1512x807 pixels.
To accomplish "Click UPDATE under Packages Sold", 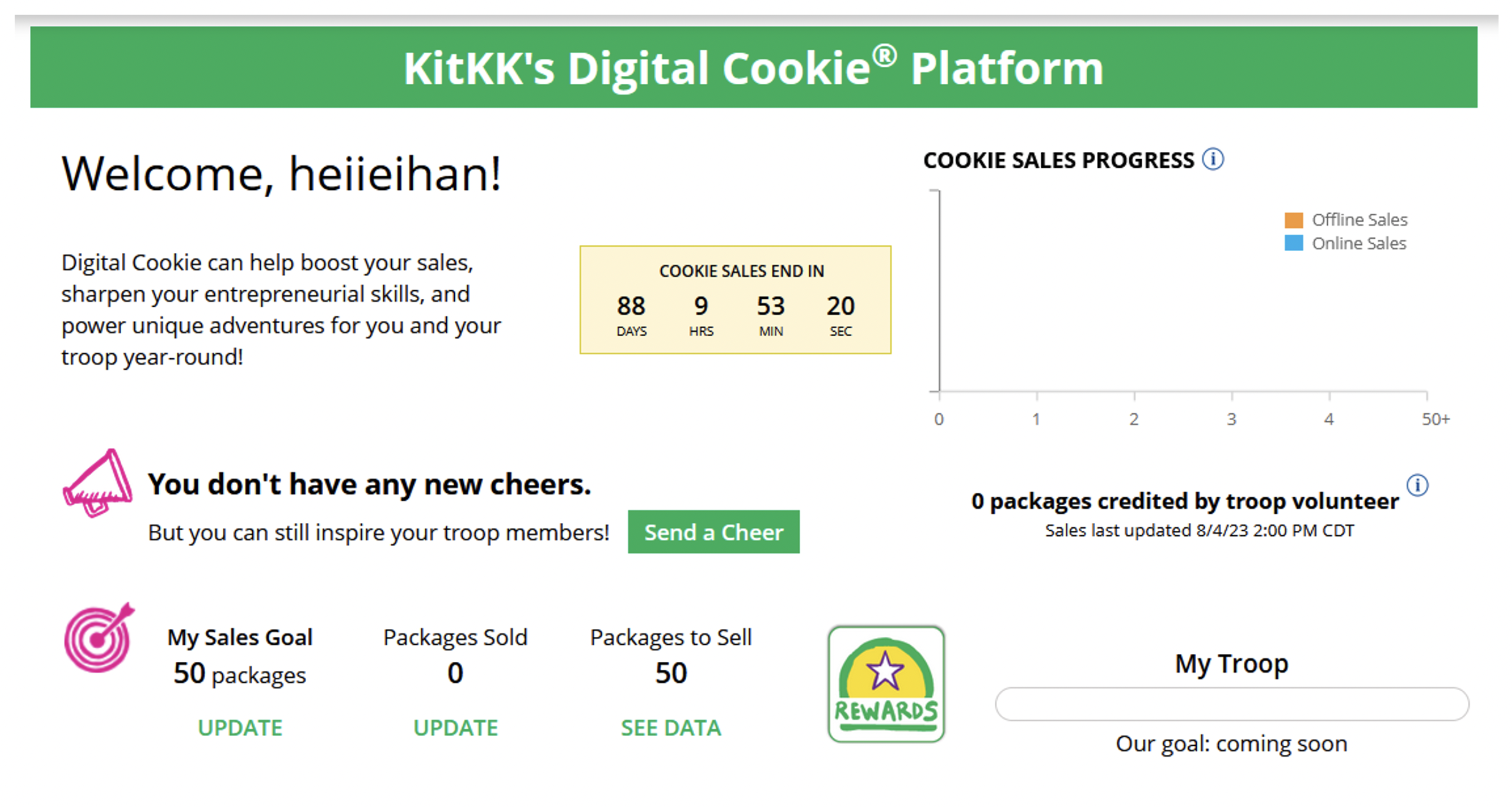I will (x=455, y=727).
